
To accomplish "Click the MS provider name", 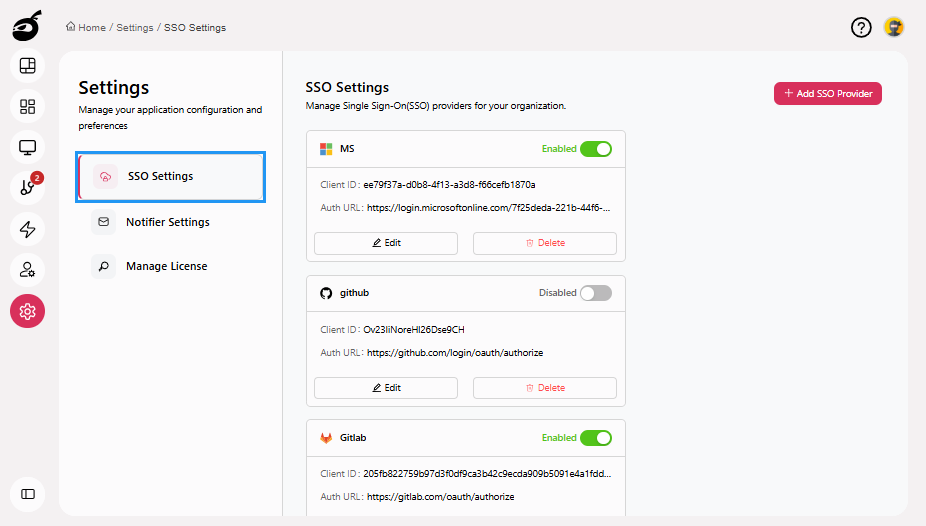I will (x=347, y=149).
